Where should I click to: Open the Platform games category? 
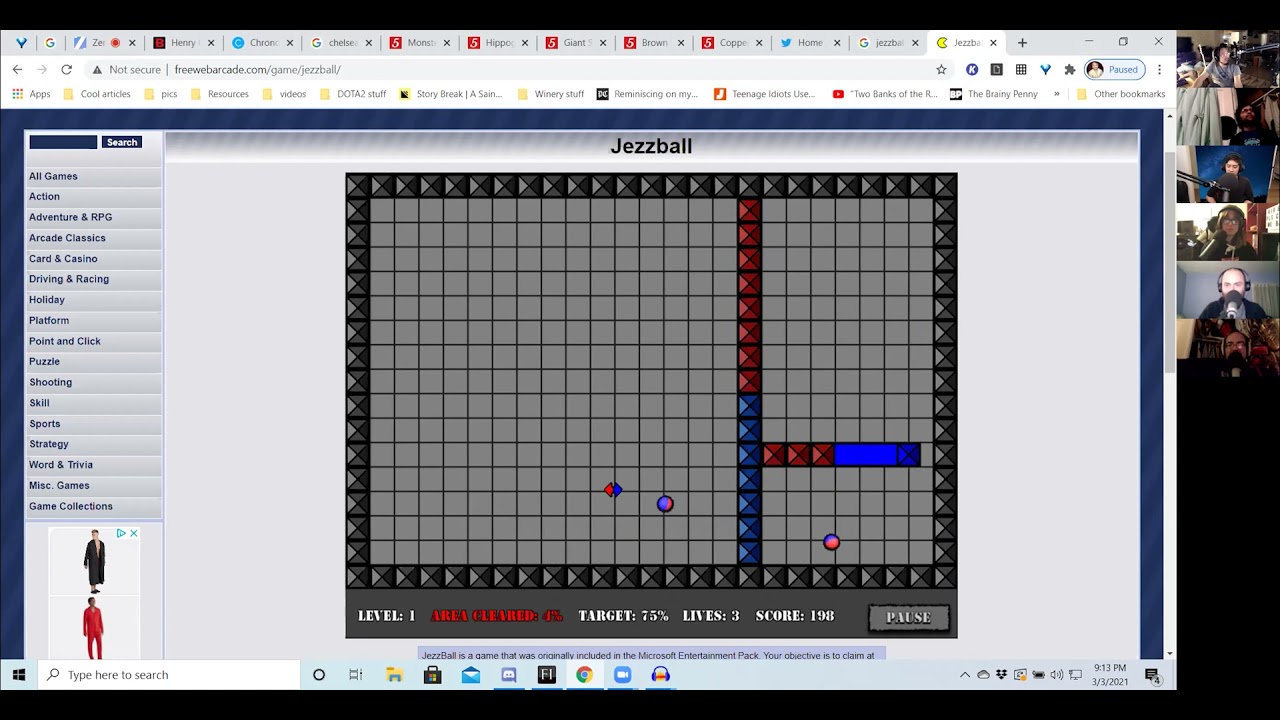point(94,321)
